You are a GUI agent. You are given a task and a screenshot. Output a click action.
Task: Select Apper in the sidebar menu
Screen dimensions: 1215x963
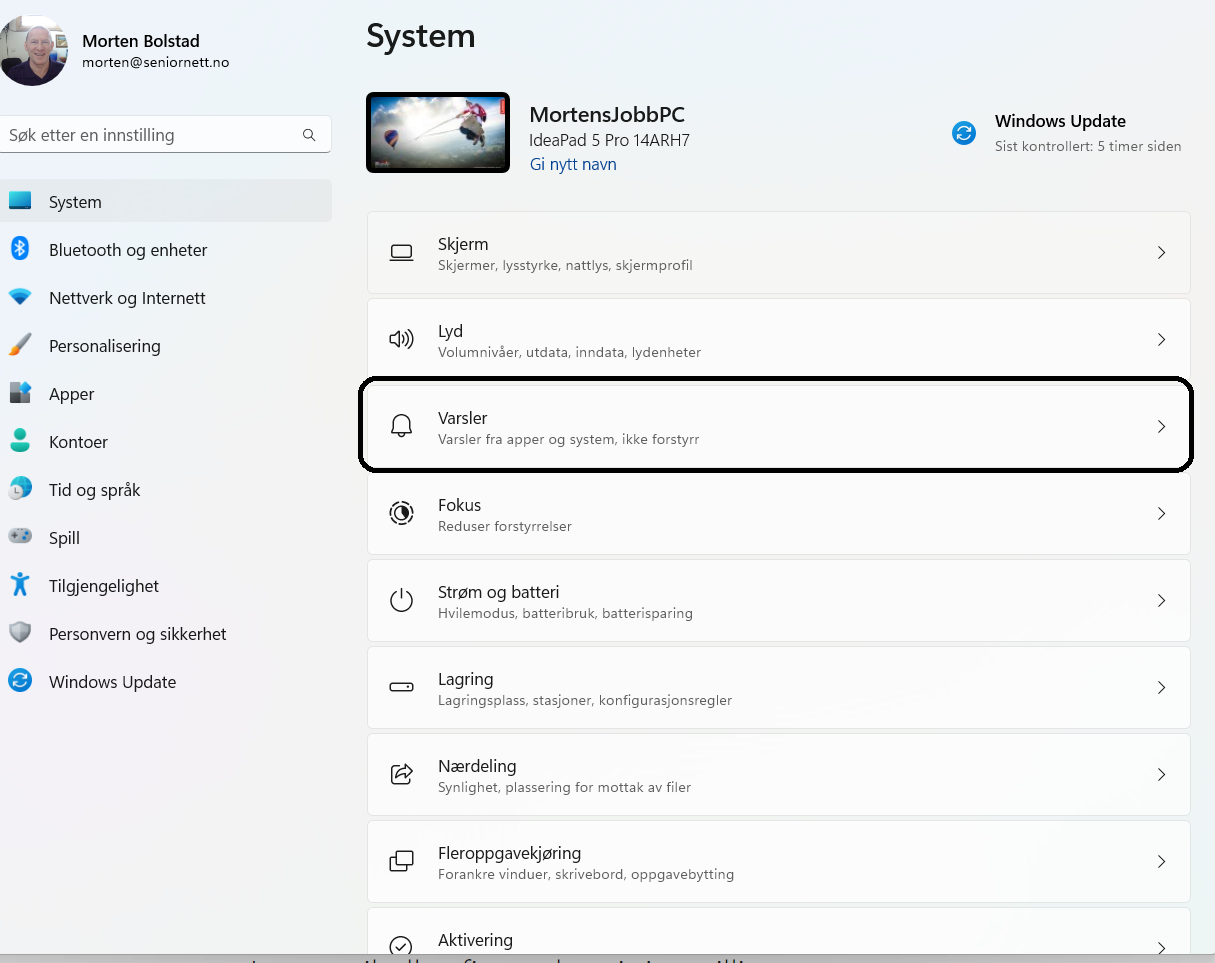coord(72,394)
